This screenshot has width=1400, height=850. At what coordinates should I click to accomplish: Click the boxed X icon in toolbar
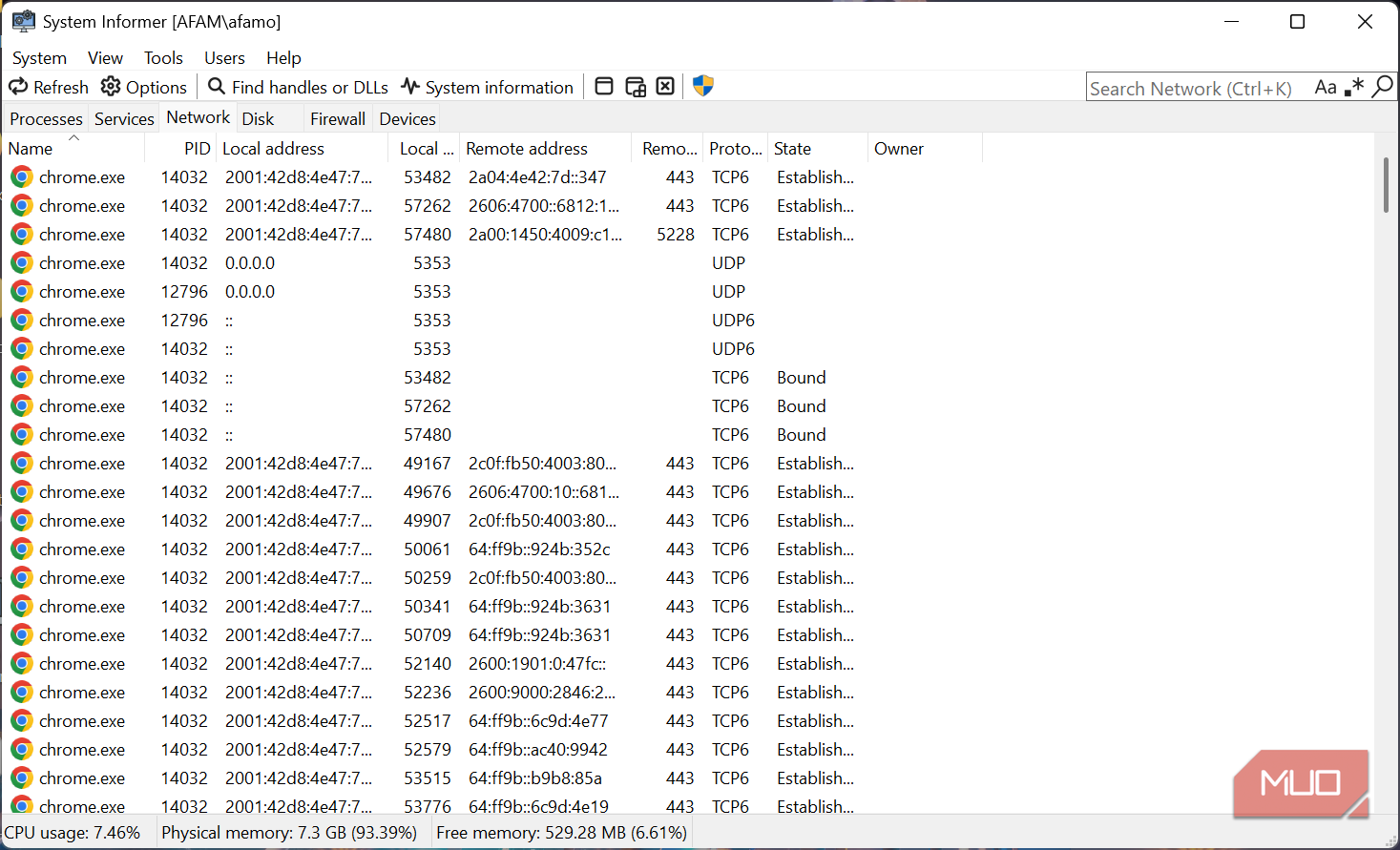pos(665,87)
